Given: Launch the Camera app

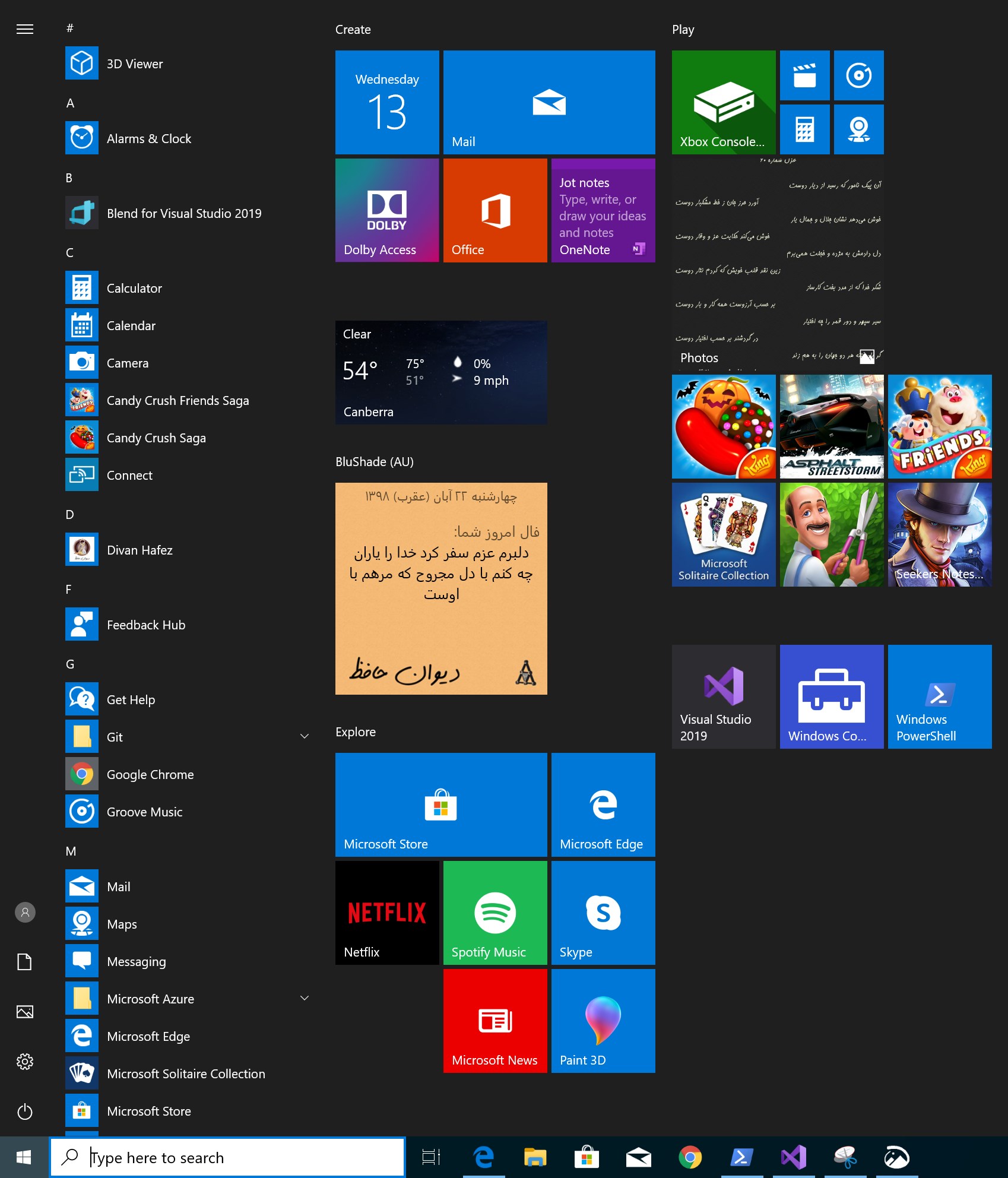Looking at the screenshot, I should click(188, 363).
